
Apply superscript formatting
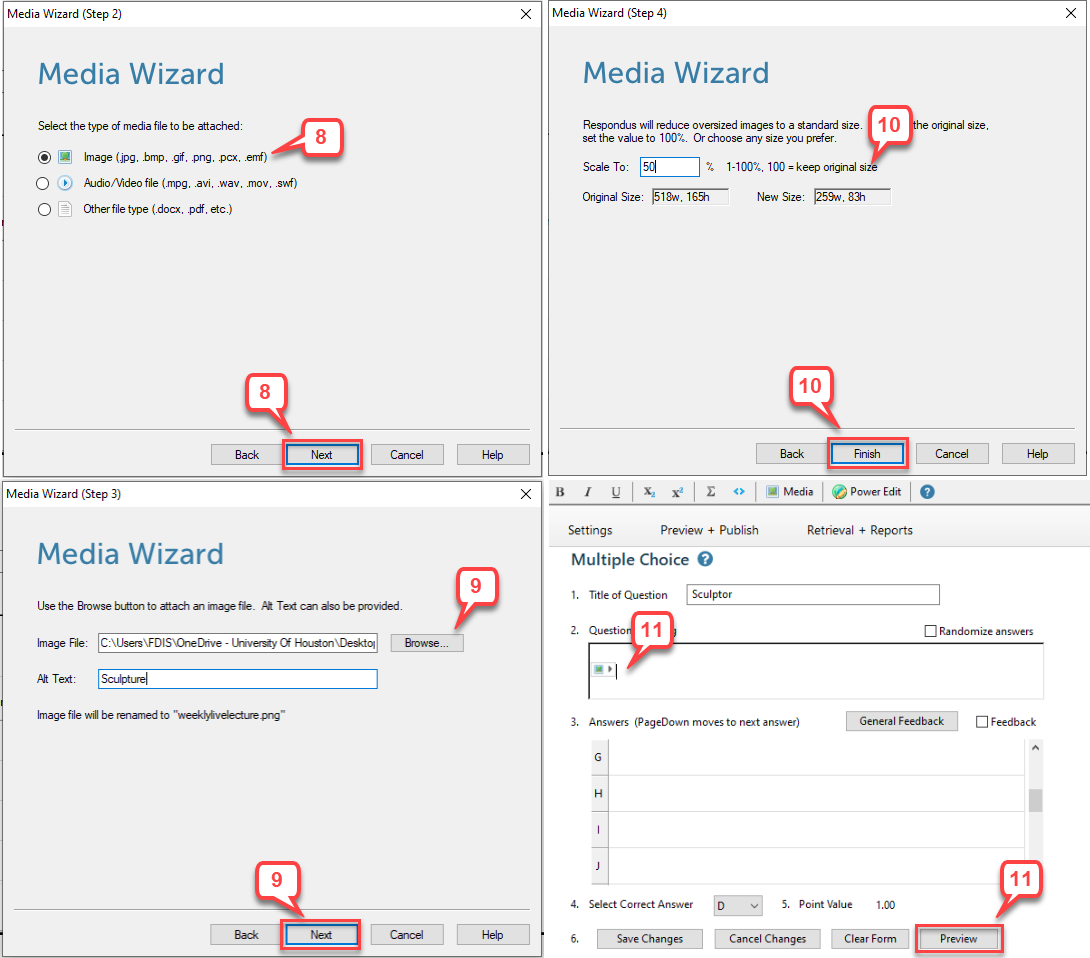pos(677,492)
